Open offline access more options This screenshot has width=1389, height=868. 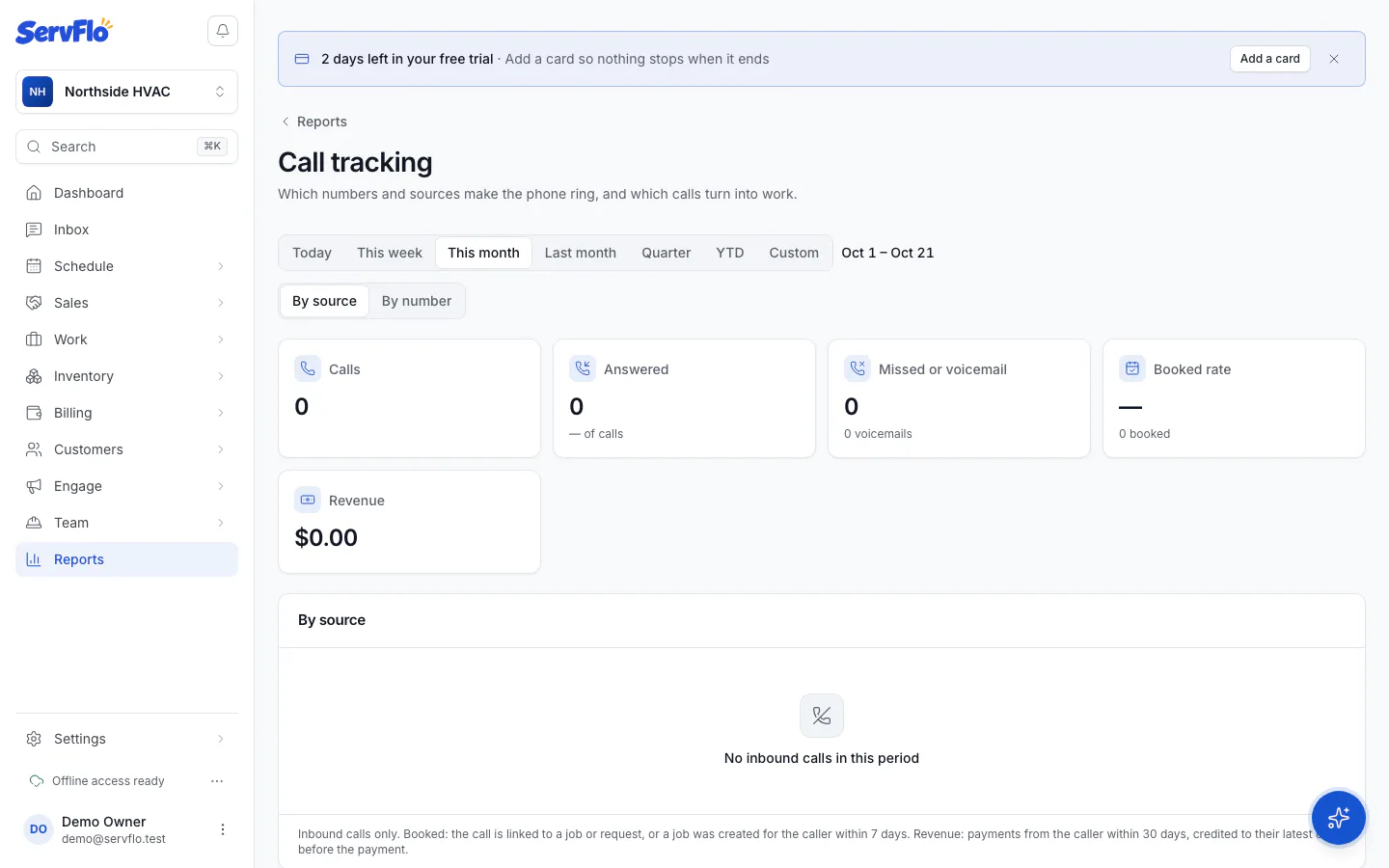coord(217,781)
